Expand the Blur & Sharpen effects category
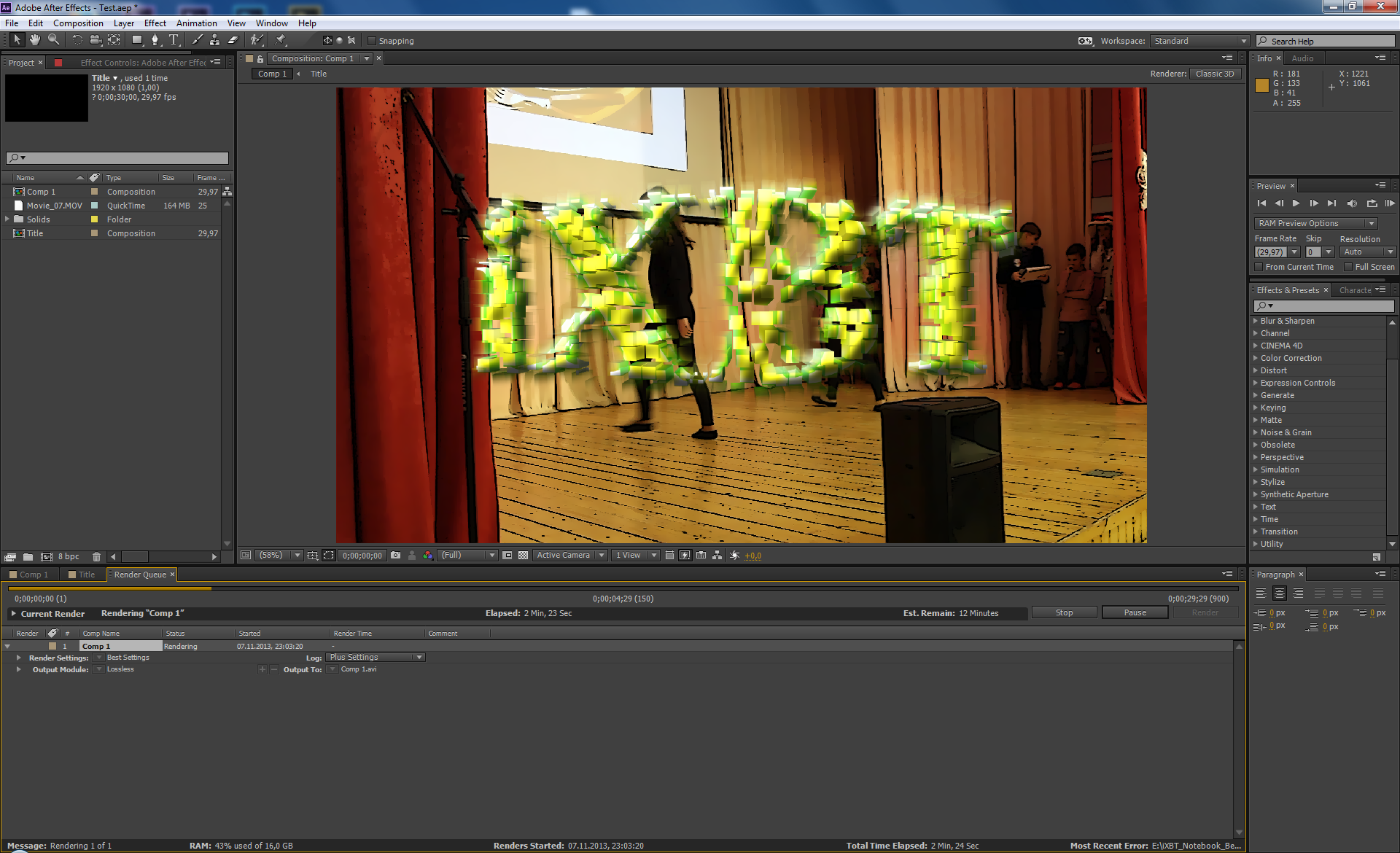 (x=1256, y=321)
